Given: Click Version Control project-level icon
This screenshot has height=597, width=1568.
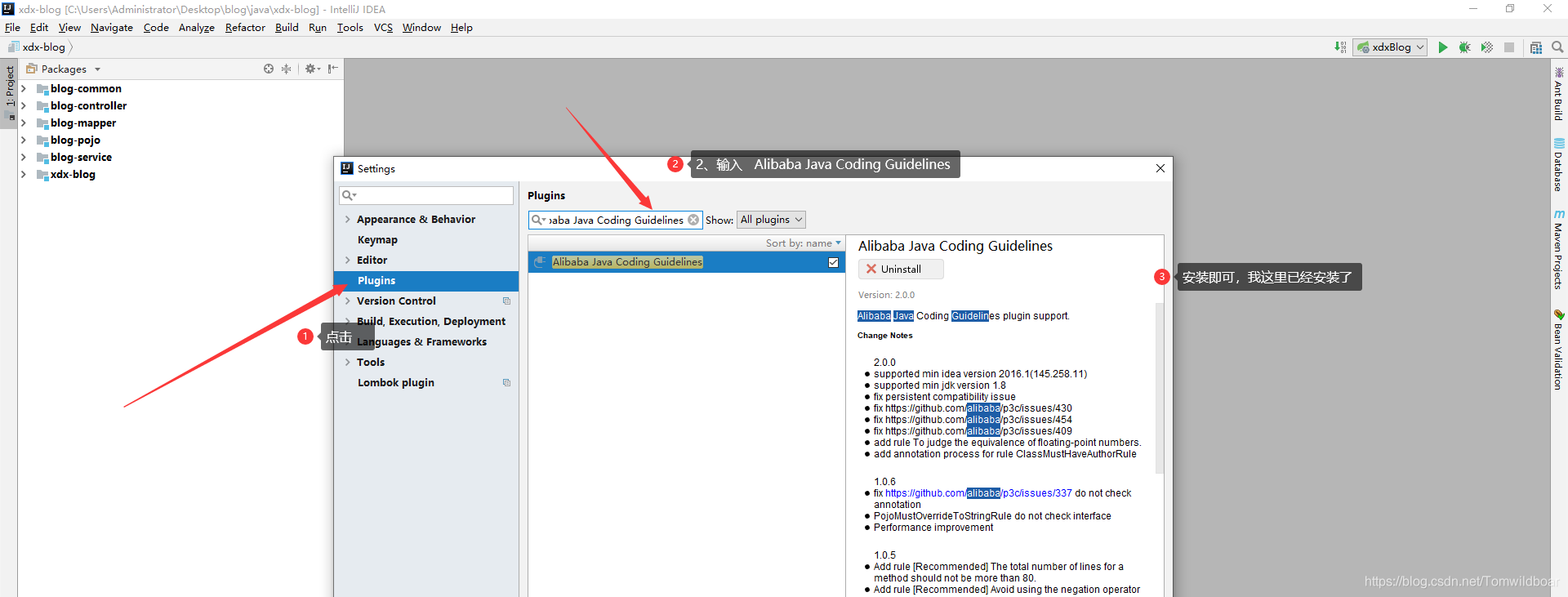Looking at the screenshot, I should (506, 301).
